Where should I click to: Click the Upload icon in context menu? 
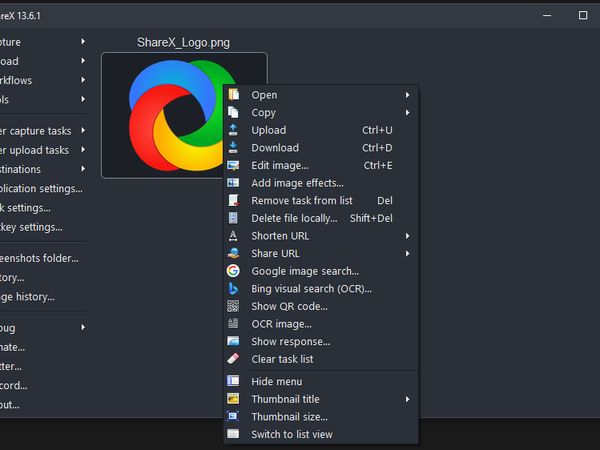coord(233,130)
